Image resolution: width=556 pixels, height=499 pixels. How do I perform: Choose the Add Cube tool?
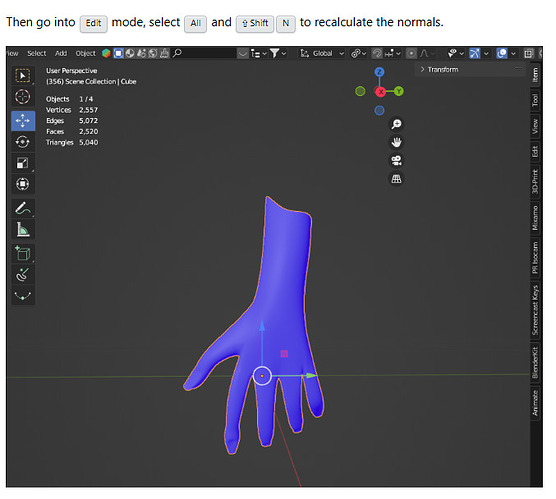point(23,254)
